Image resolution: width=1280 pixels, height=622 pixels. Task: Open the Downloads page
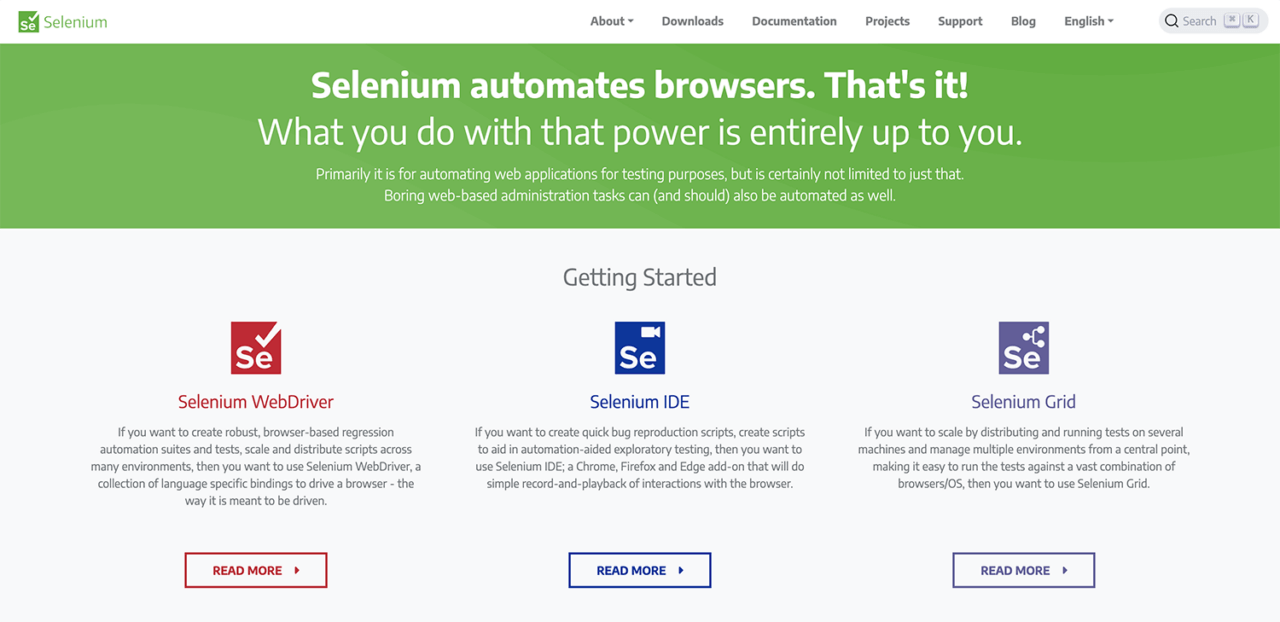pyautogui.click(x=692, y=21)
